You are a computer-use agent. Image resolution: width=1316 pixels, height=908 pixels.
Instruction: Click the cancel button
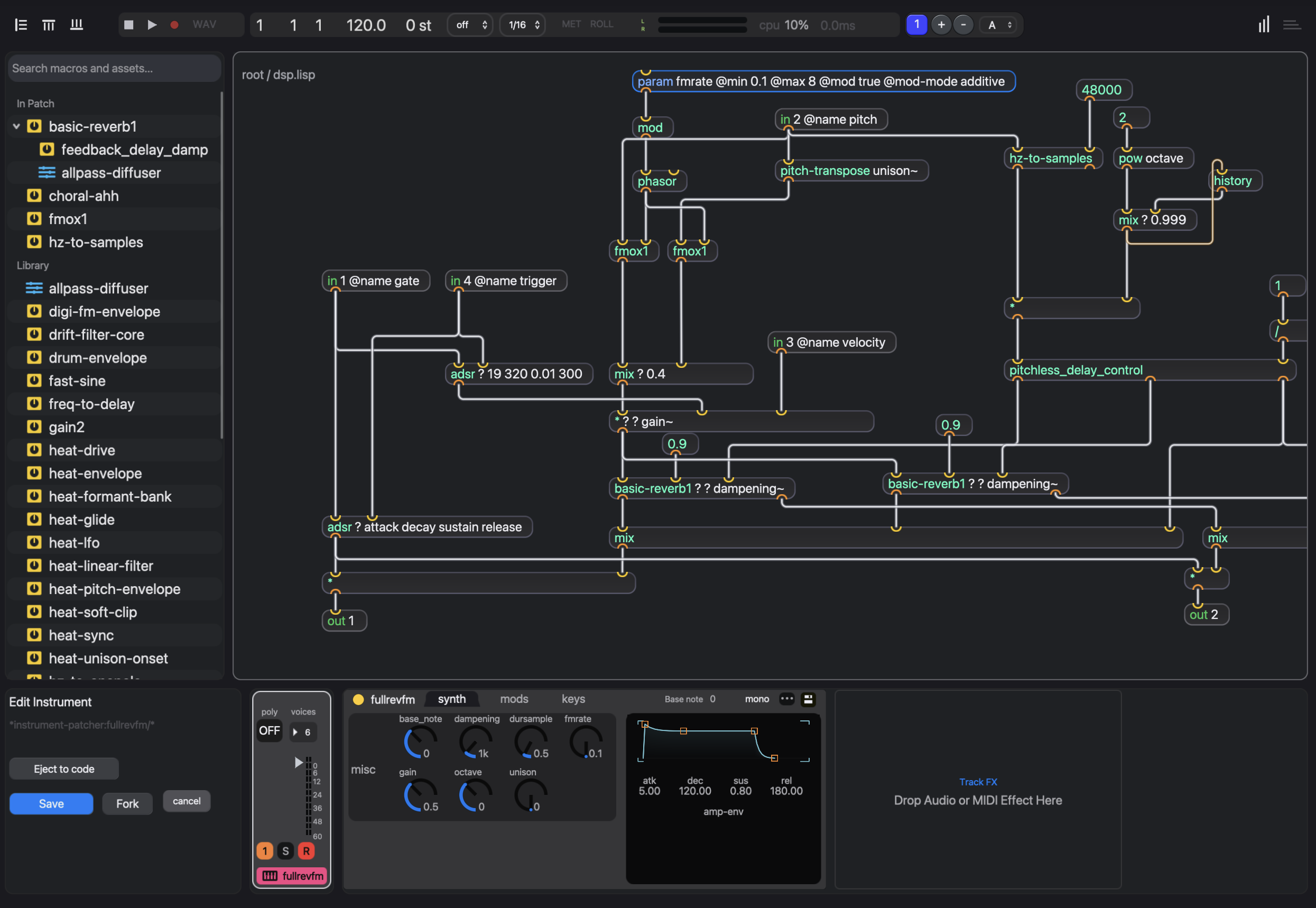click(x=187, y=802)
